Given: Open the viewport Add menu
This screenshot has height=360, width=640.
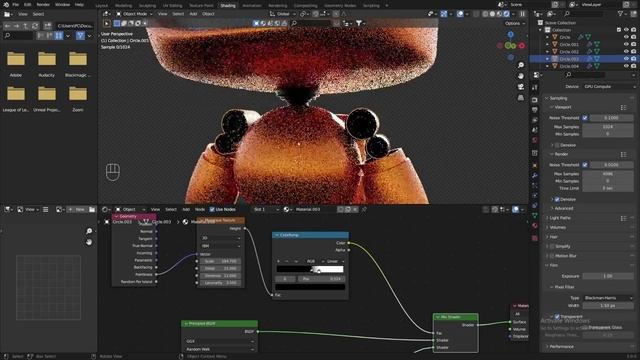Looking at the screenshot, I should pyautogui.click(x=193, y=14).
